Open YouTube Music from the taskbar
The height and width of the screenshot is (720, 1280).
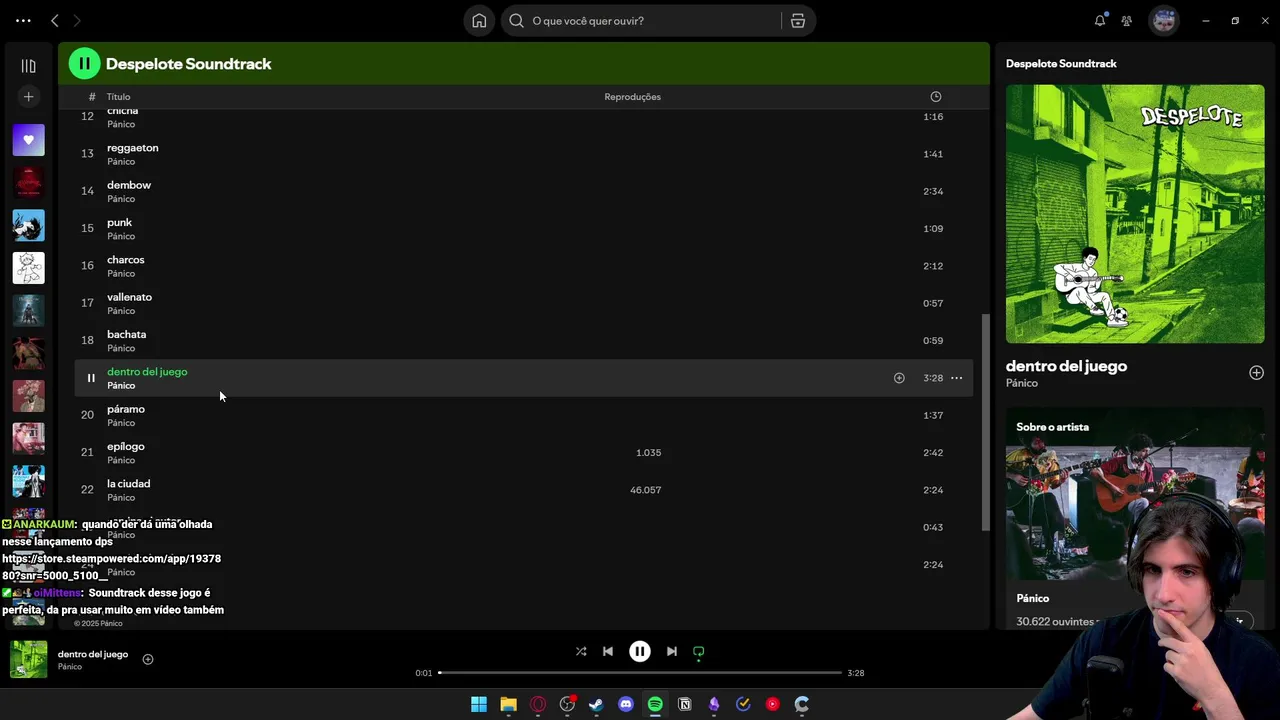pyautogui.click(x=772, y=704)
